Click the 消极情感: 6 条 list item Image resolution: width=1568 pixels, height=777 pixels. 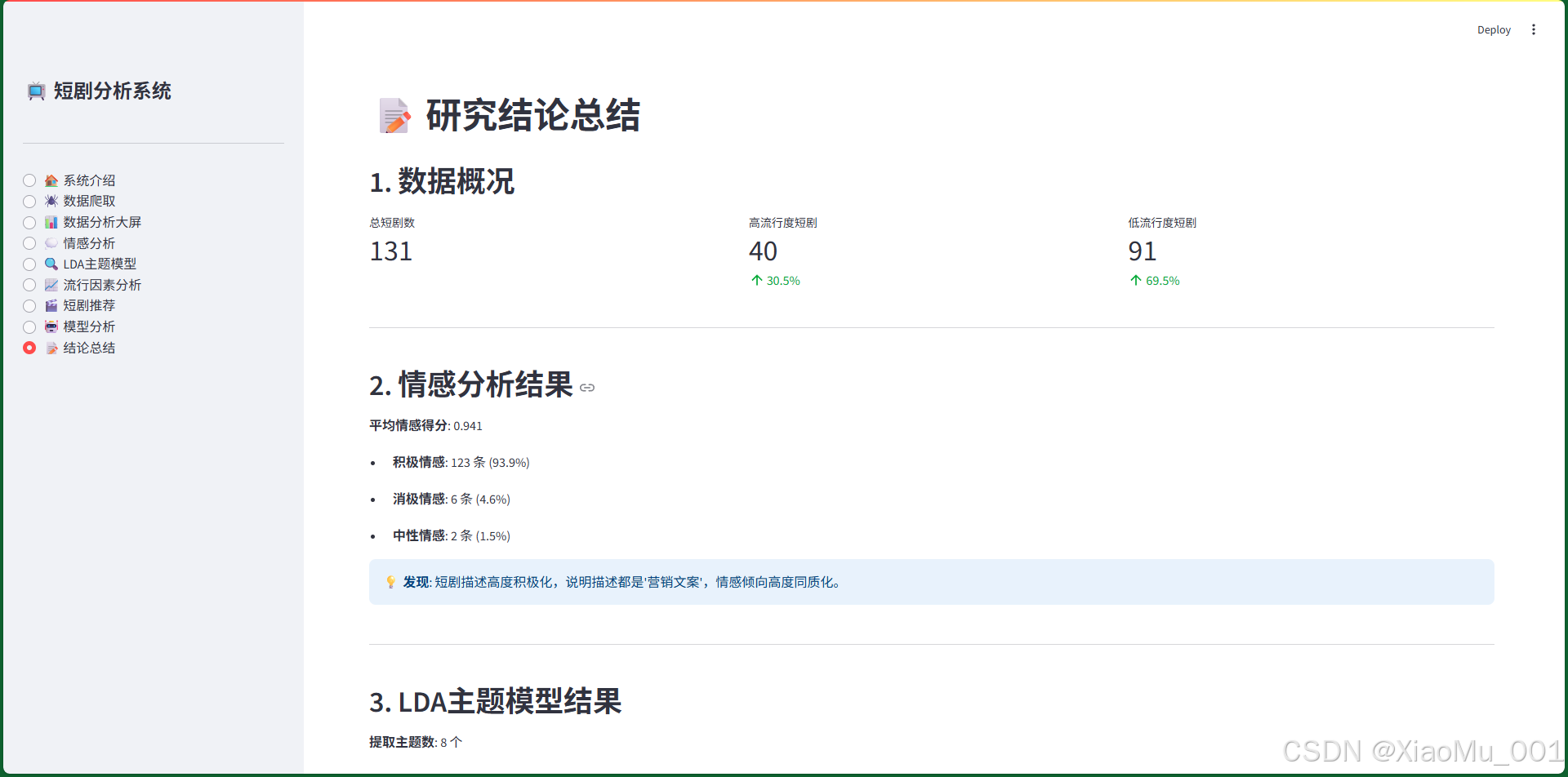(452, 499)
